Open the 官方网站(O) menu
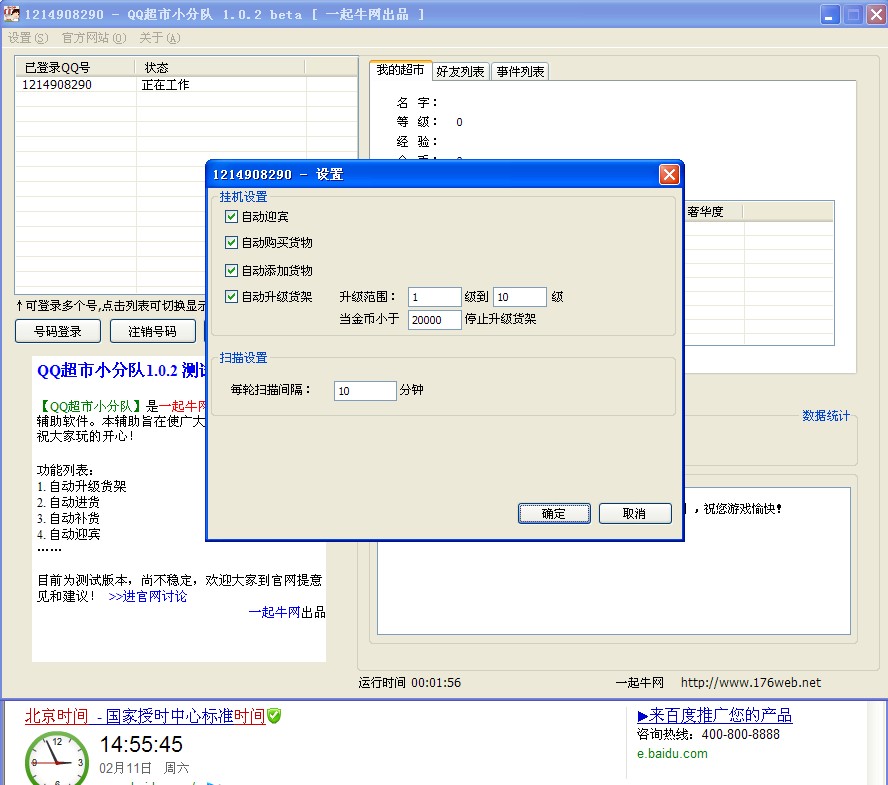 94,38
